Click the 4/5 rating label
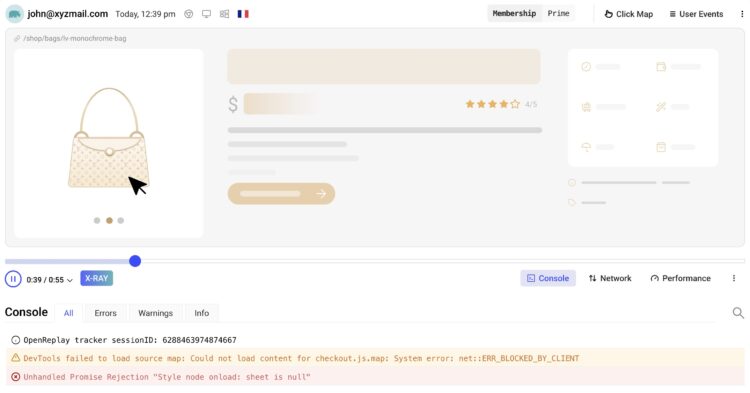This screenshot has height=393, width=750. 531,104
